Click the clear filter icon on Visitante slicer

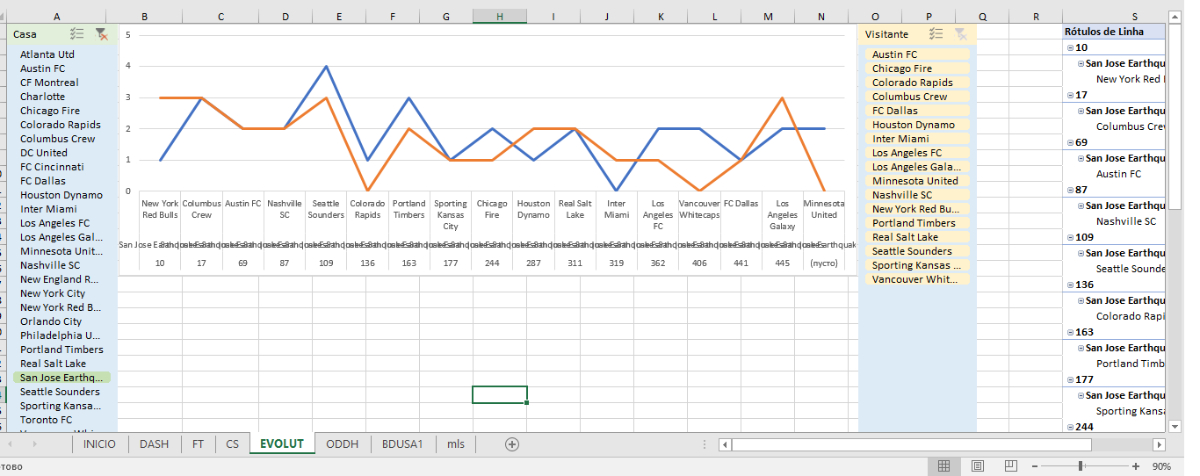pyautogui.click(x=960, y=34)
